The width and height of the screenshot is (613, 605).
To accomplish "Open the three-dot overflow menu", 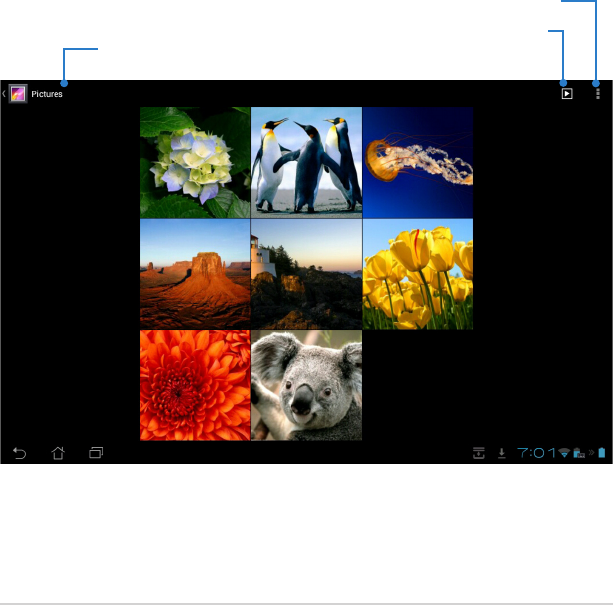I will coord(598,93).
